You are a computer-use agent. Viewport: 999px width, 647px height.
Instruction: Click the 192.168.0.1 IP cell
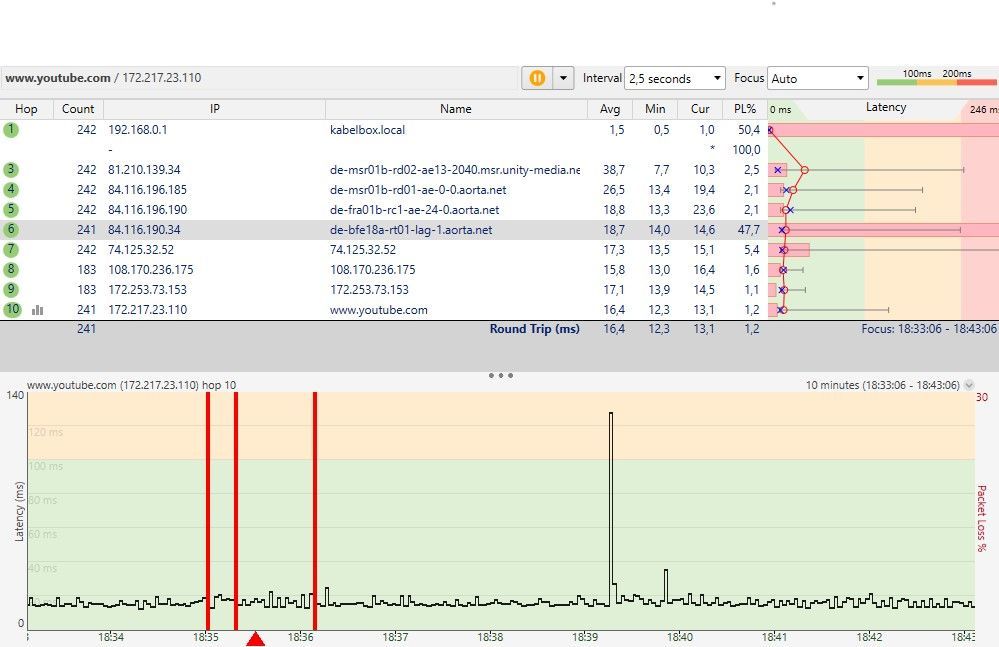(138, 130)
